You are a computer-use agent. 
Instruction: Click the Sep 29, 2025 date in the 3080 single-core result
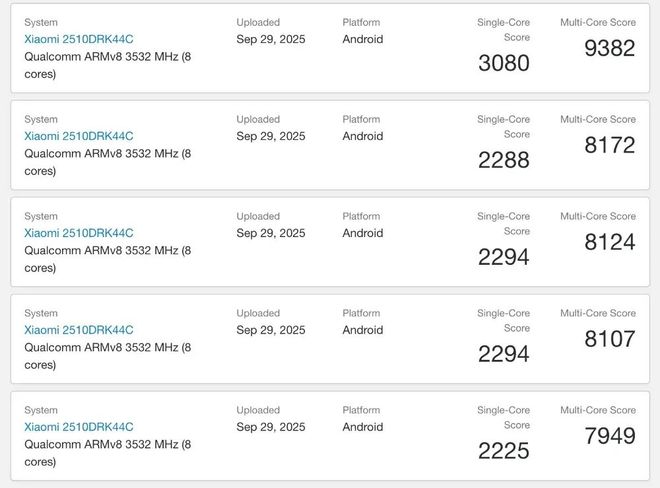pyautogui.click(x=271, y=40)
